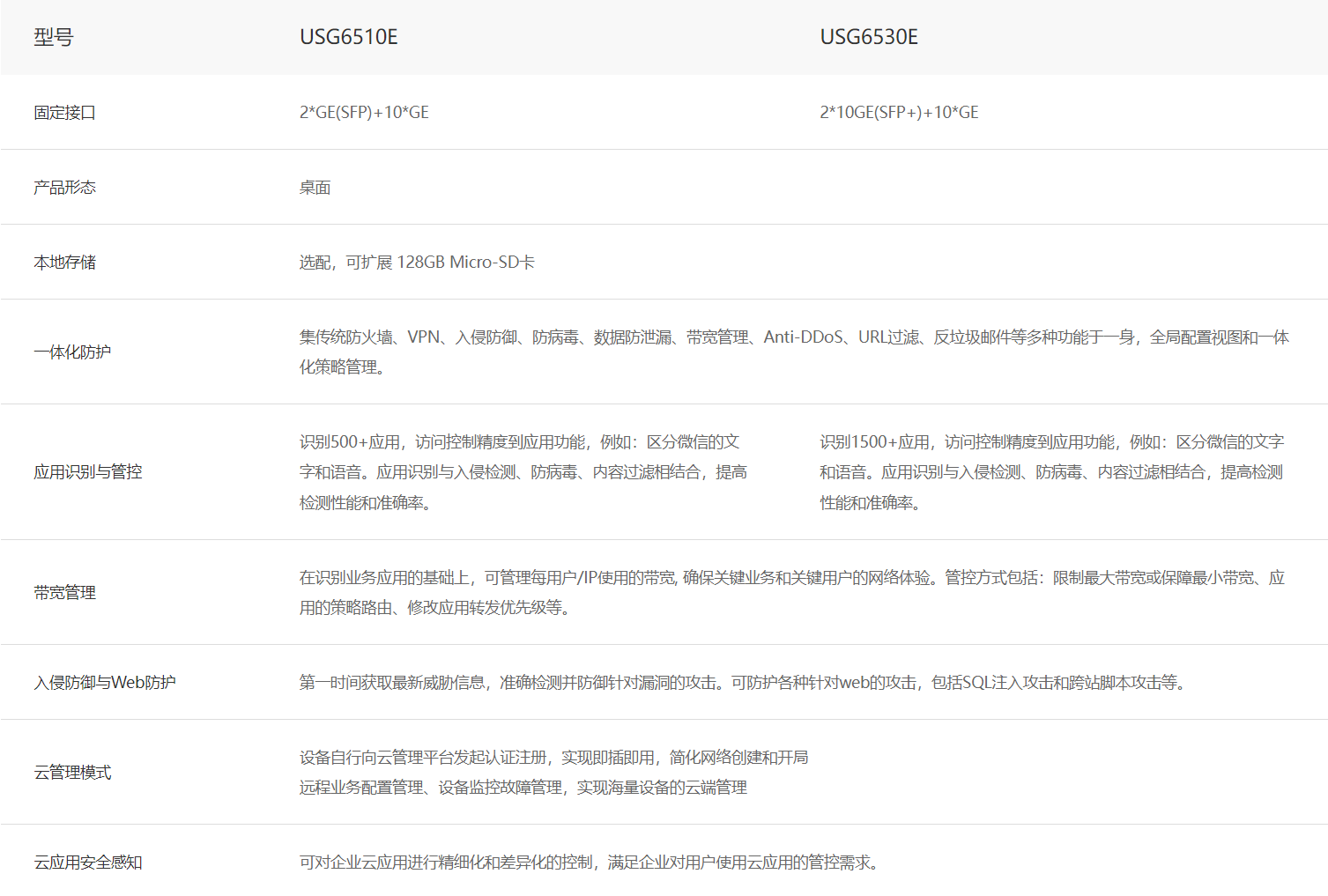Click the 产品形态 row label
The image size is (1328, 896).
64,188
